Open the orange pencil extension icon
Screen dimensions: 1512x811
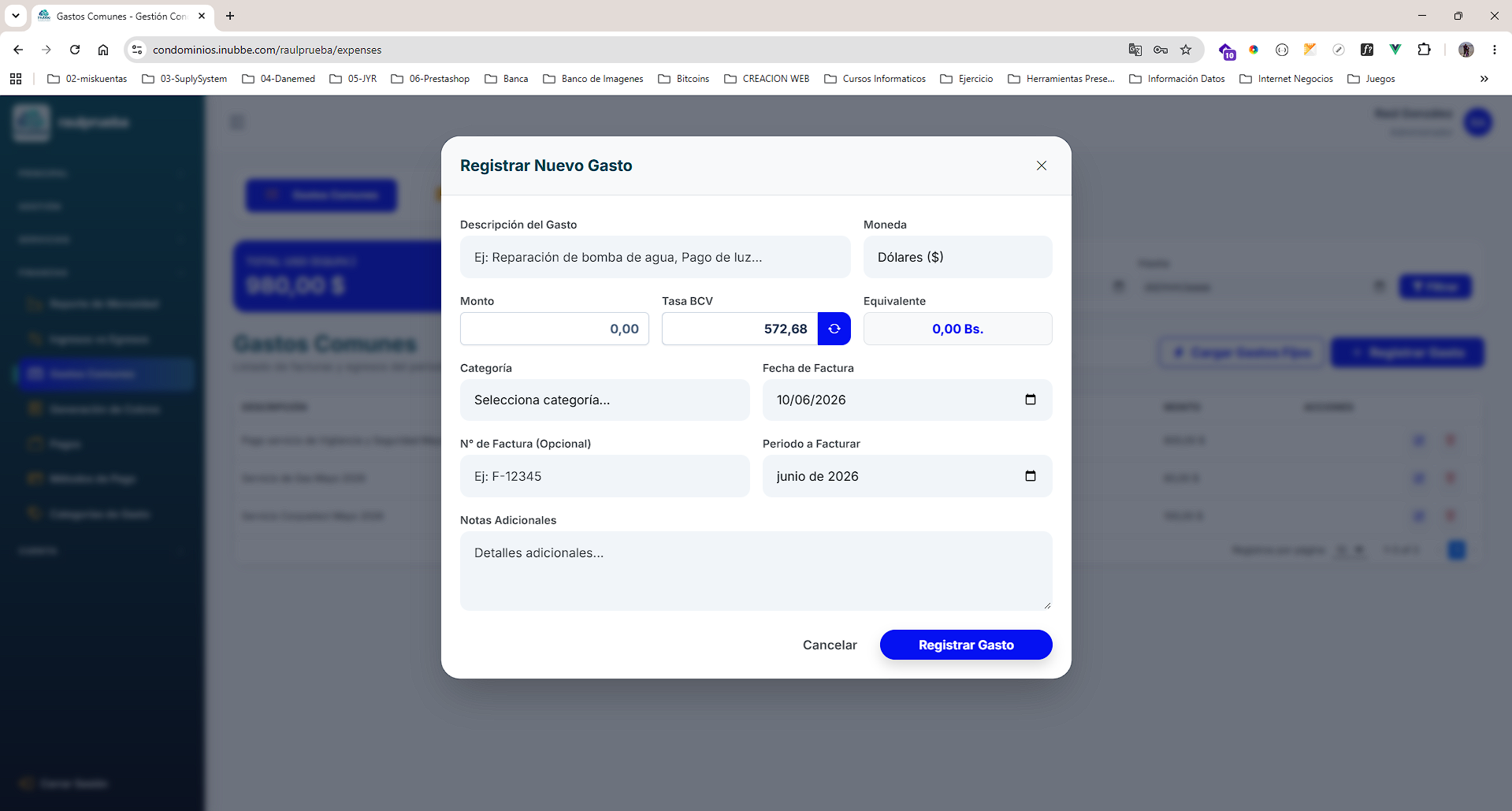1310,50
